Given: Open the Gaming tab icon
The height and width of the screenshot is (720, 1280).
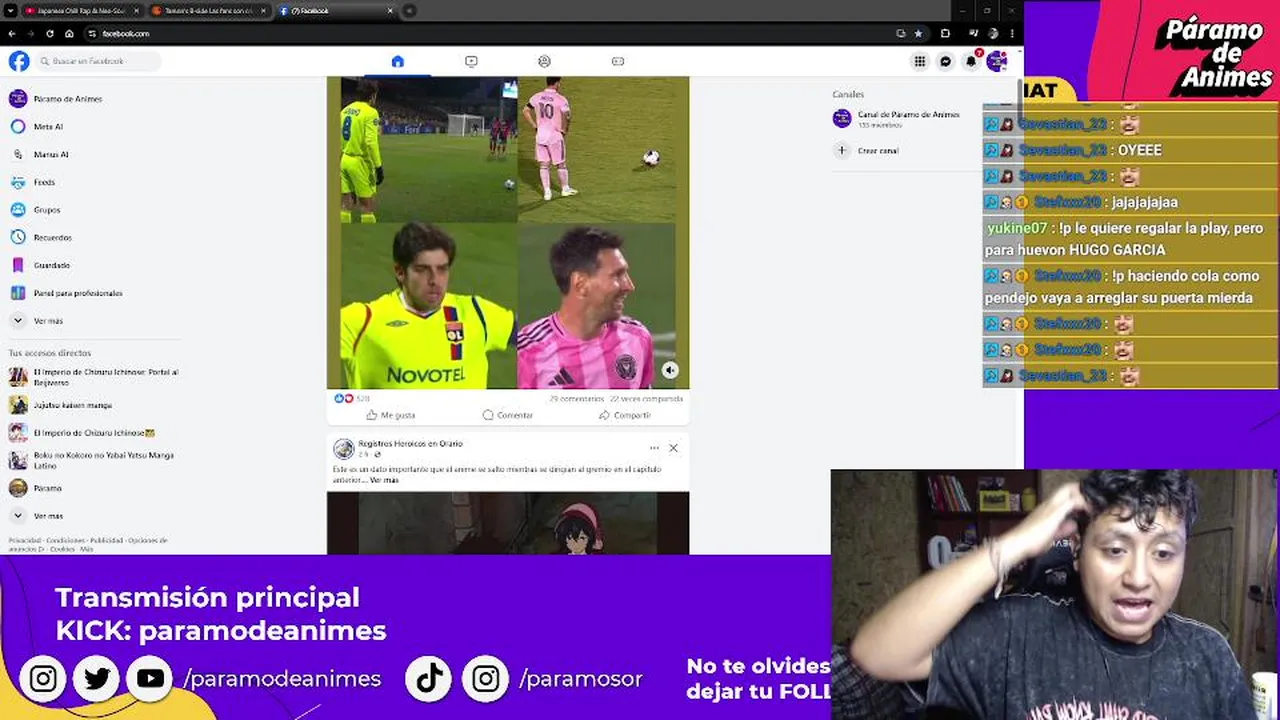Looking at the screenshot, I should click(x=618, y=61).
